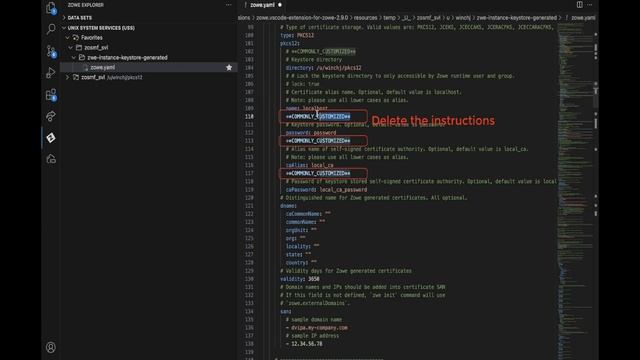Expand the DATA SETS section

tap(64, 18)
